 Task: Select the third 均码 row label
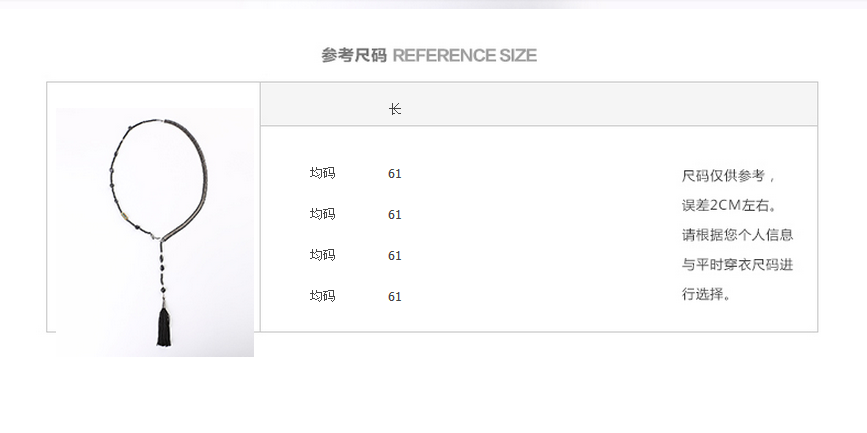pos(322,255)
